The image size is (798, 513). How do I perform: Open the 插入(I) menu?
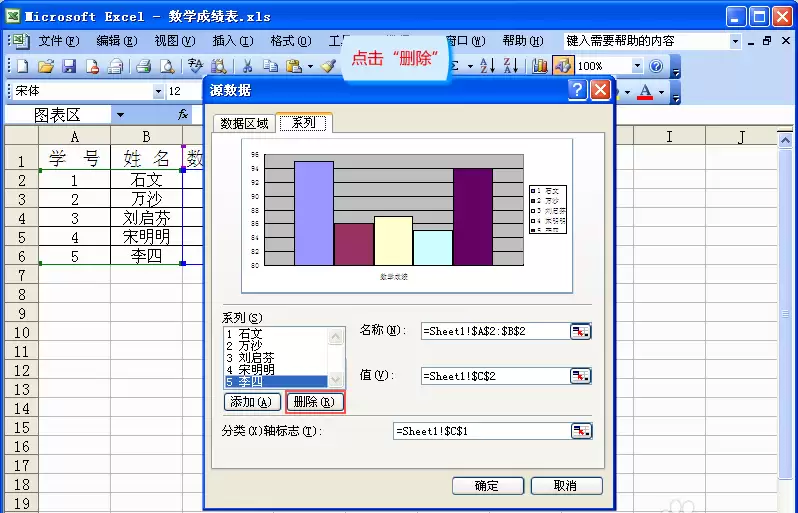pyautogui.click(x=233, y=41)
